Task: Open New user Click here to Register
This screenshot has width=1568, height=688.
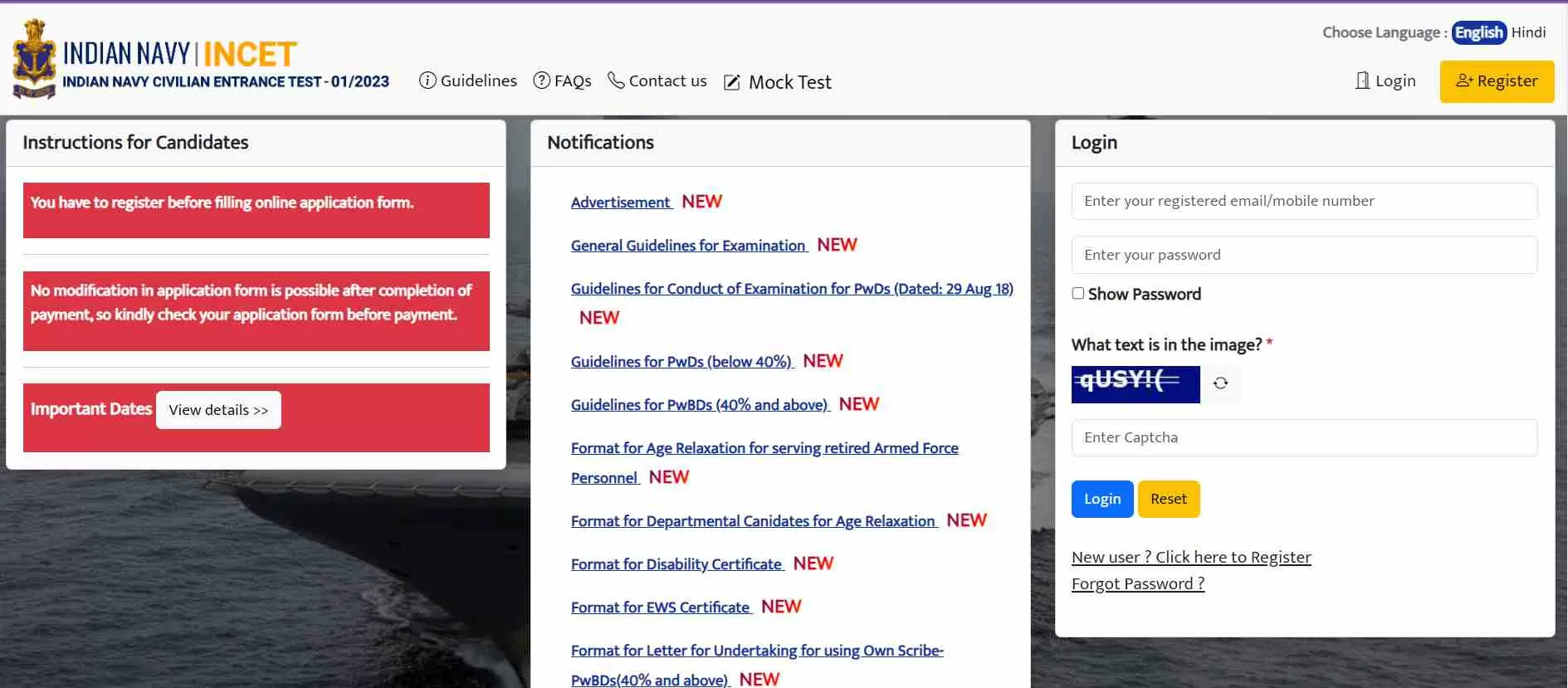Action: (1191, 557)
